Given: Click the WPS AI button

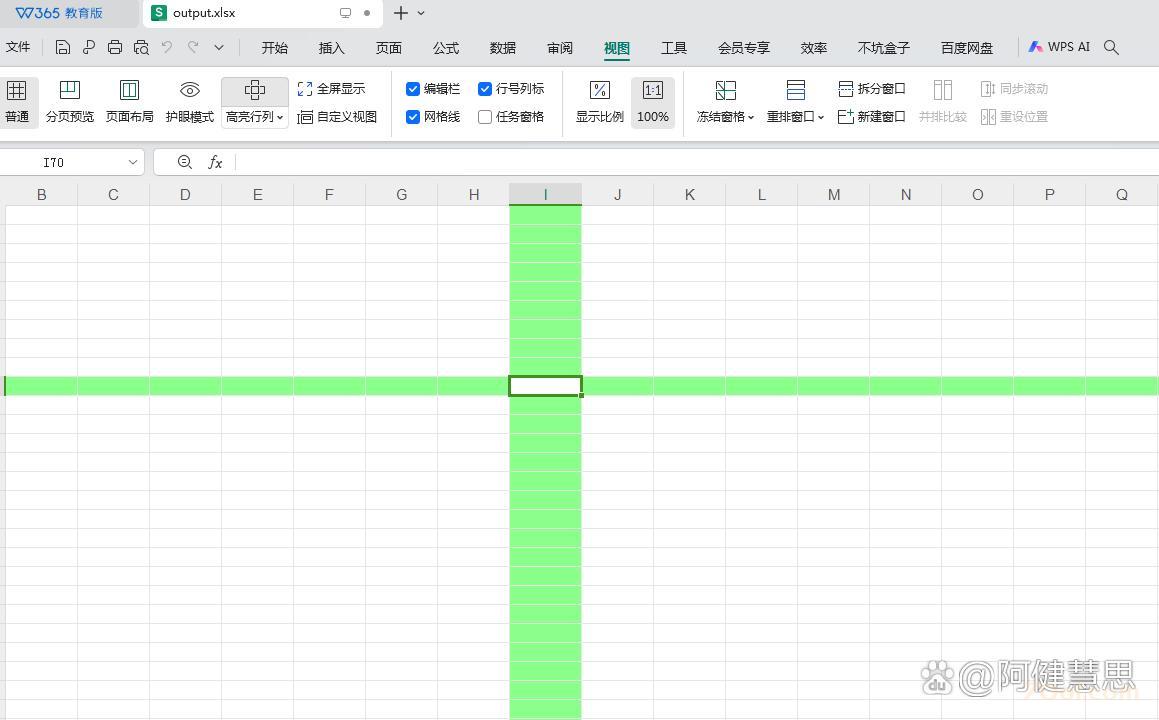Looking at the screenshot, I should 1059,46.
